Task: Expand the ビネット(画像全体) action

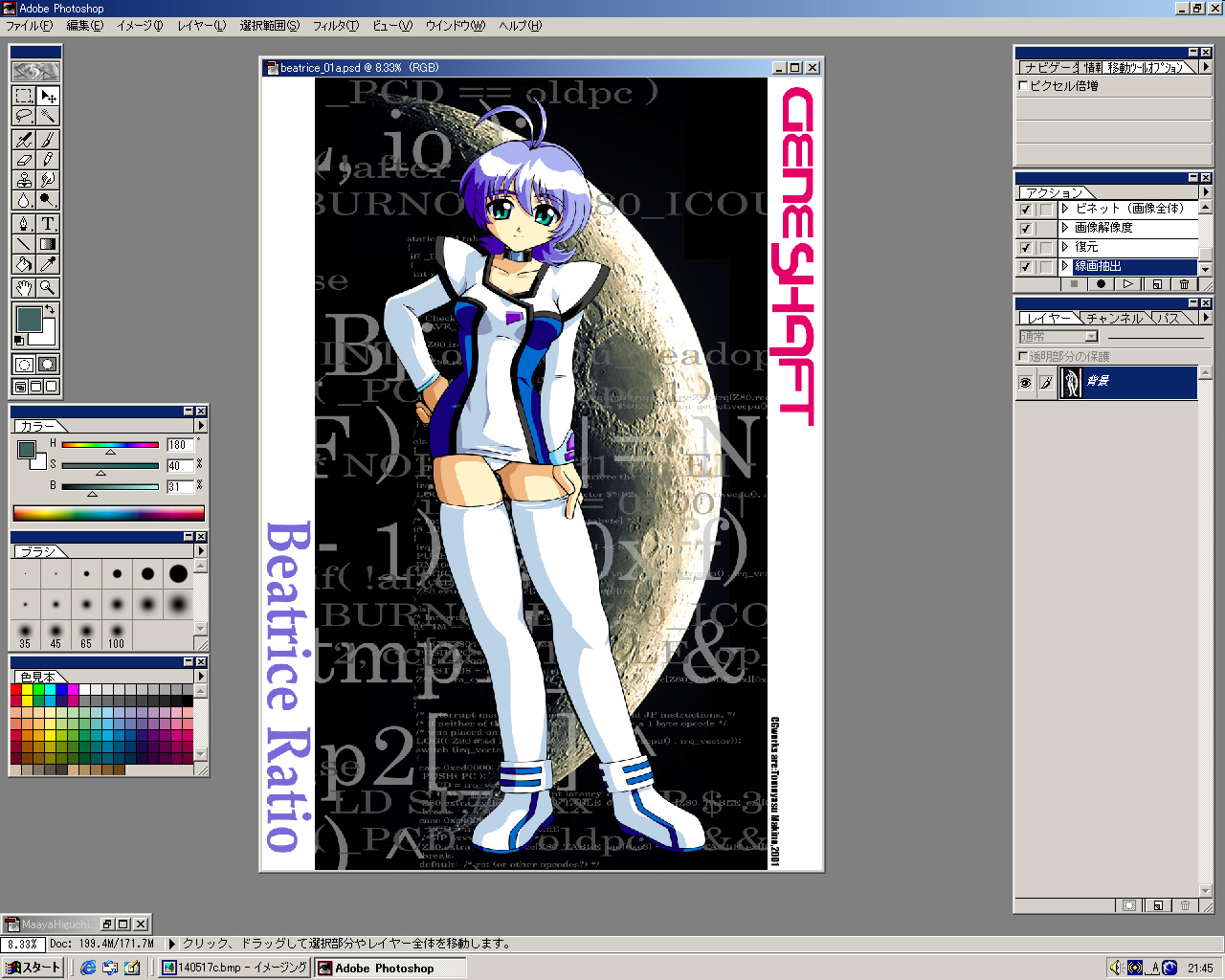Action: pos(1065,209)
